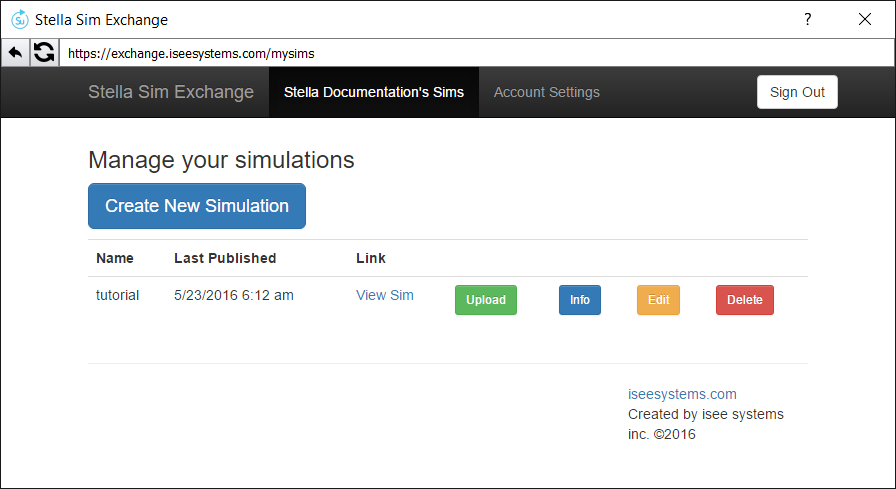Click the back arrow navigation icon
This screenshot has width=896, height=489.
click(x=15, y=53)
